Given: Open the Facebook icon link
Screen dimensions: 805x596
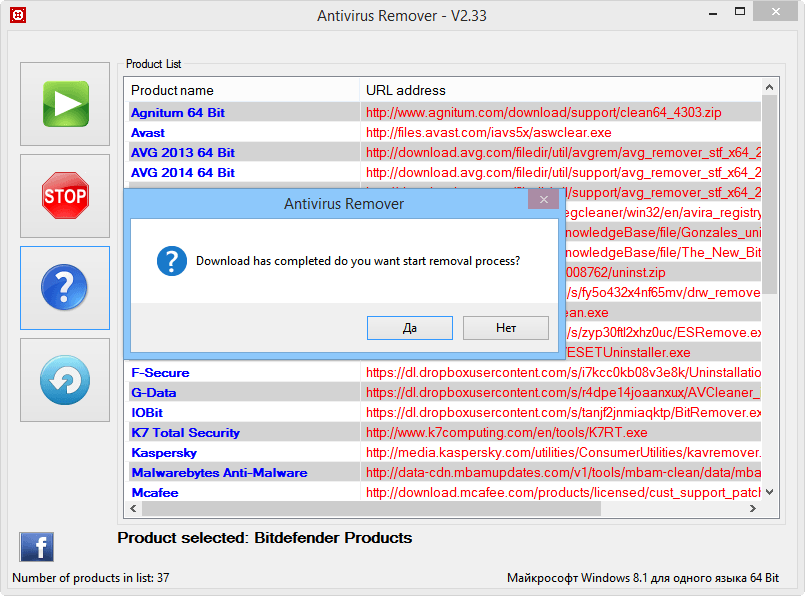Looking at the screenshot, I should coord(36,547).
